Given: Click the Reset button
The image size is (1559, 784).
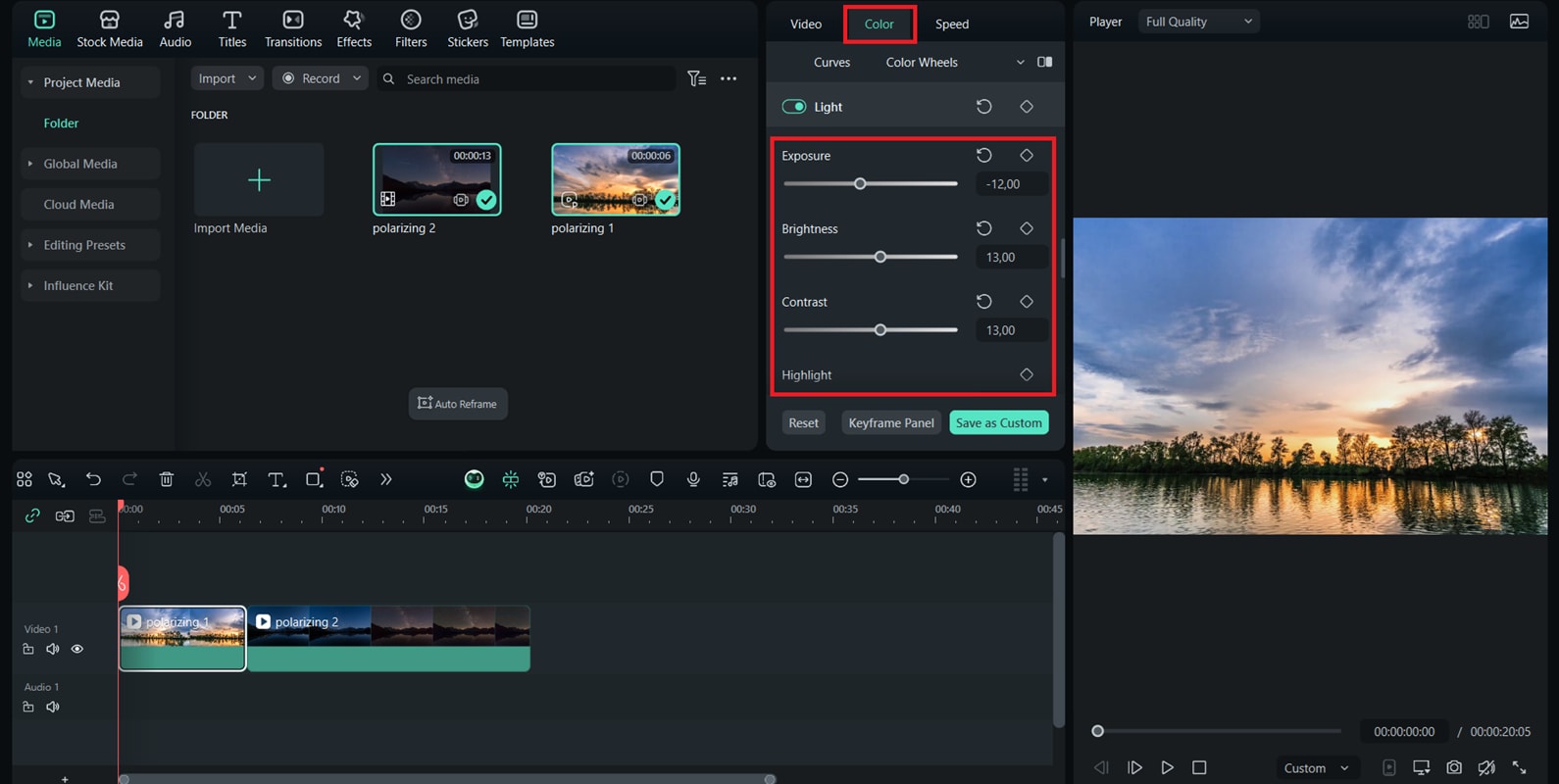Looking at the screenshot, I should (803, 422).
